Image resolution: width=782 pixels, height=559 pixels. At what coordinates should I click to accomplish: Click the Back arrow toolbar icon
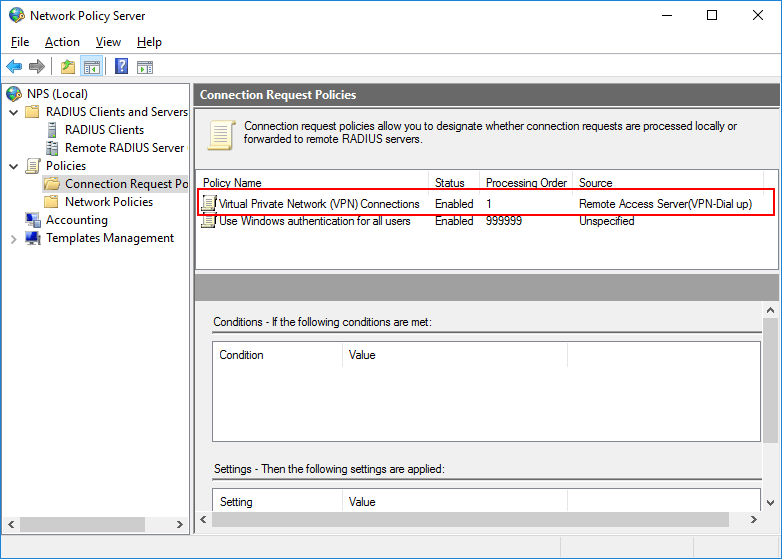[14, 66]
